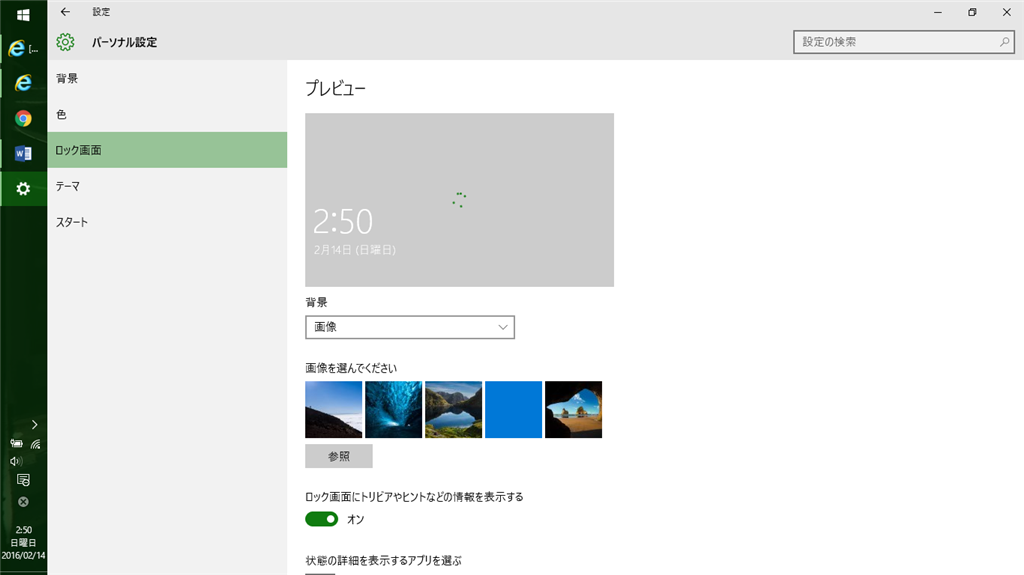Open Microsoft Word from the taskbar
Image resolution: width=1024 pixels, height=575 pixels.
pyautogui.click(x=23, y=154)
